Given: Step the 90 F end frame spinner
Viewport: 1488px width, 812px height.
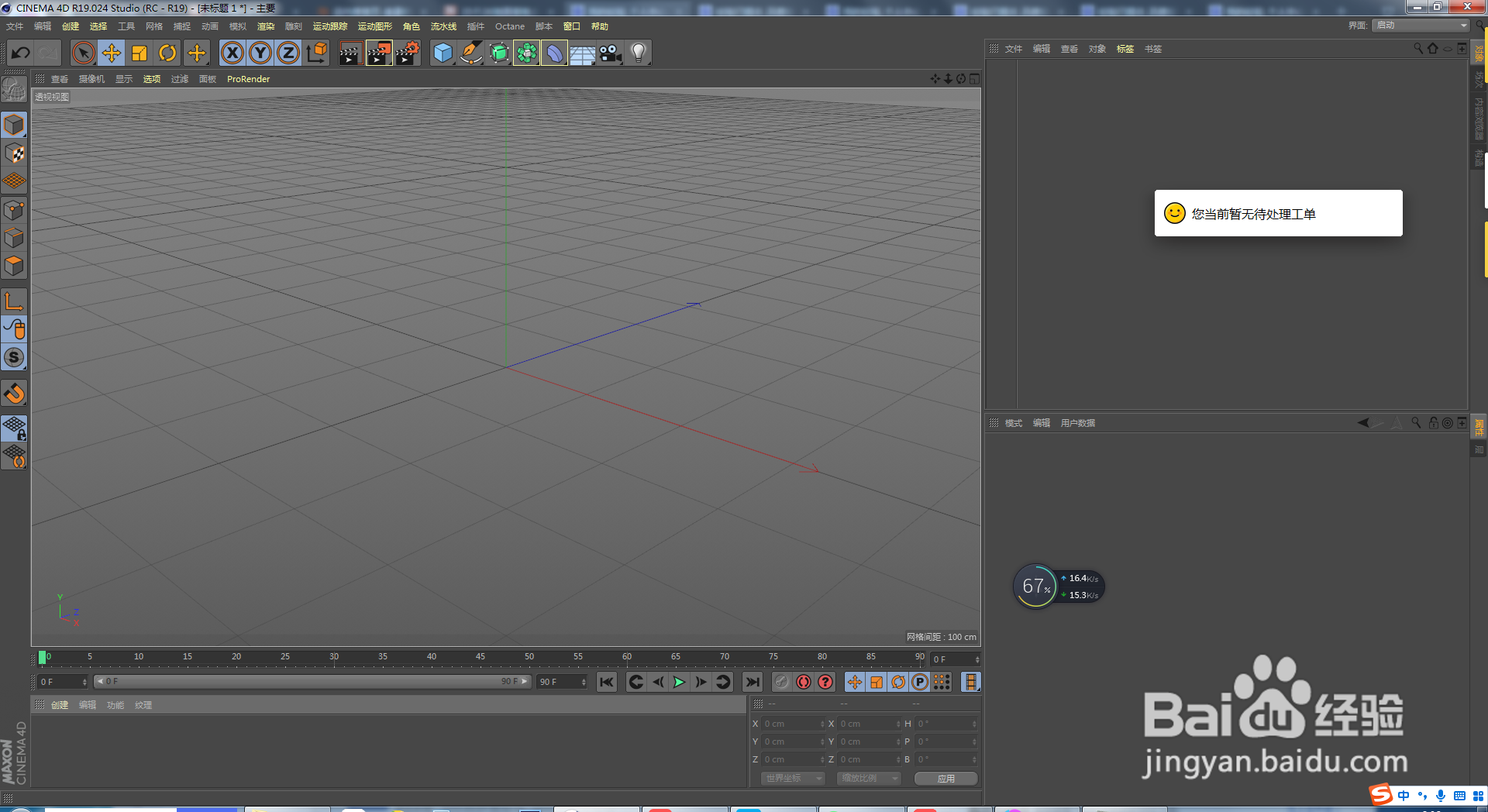Looking at the screenshot, I should (584, 682).
